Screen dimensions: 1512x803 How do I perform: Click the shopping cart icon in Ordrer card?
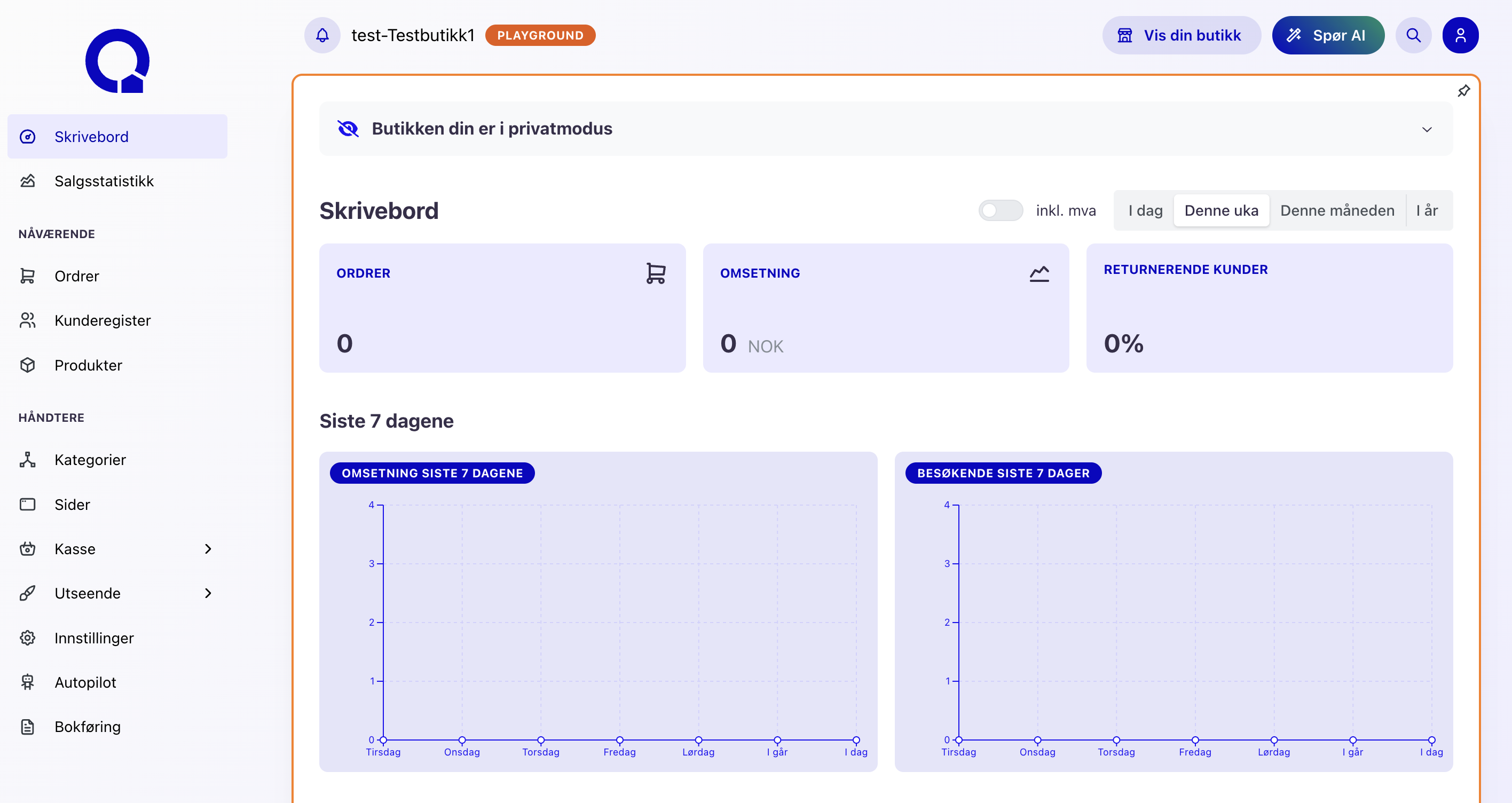coord(655,273)
